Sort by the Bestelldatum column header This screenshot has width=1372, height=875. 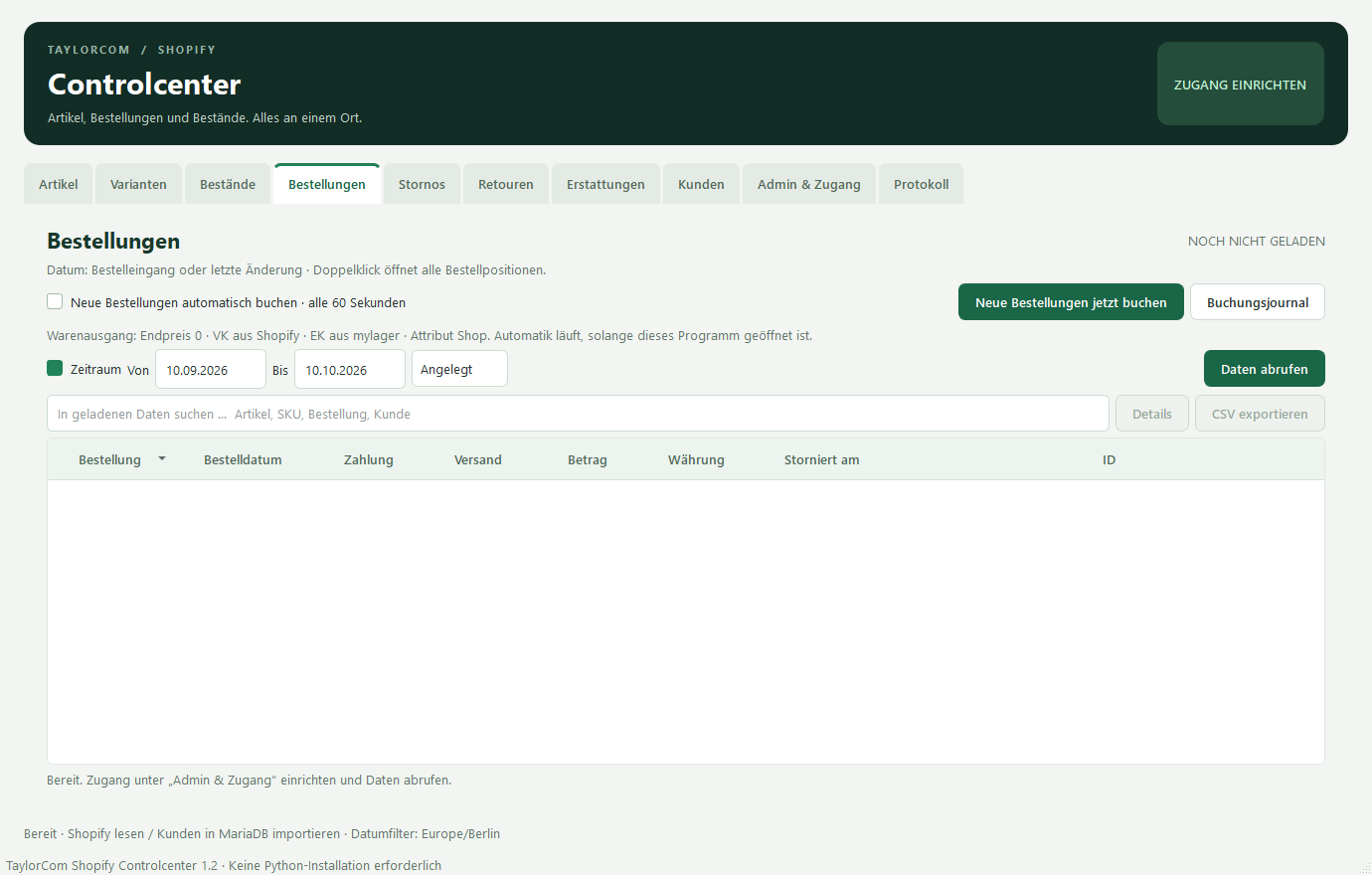[243, 459]
